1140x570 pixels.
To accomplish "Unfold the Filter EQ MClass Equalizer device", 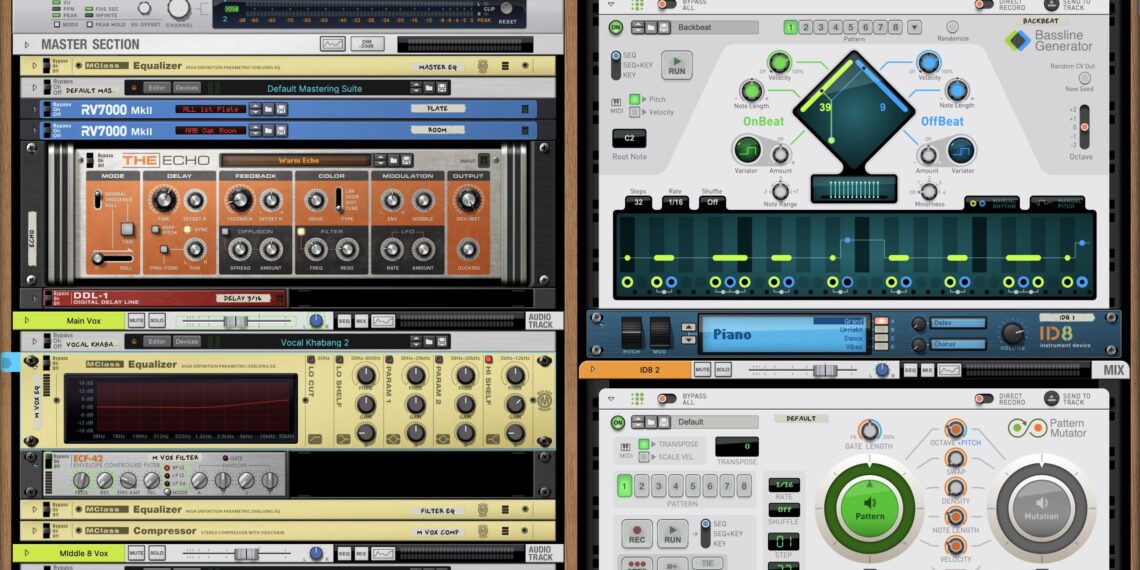I will tap(33, 510).
